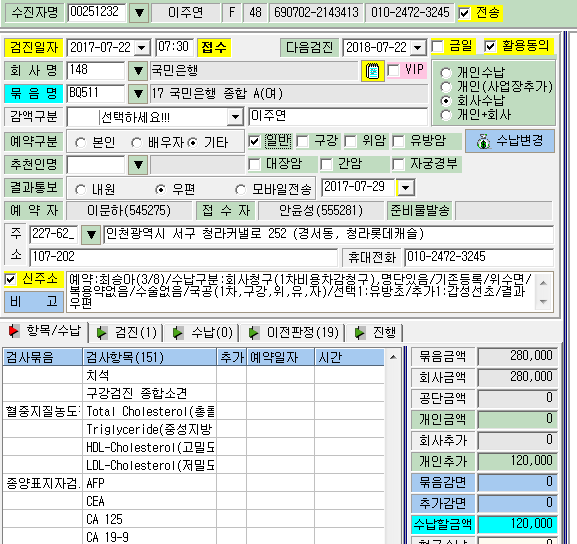Screen dimensions: 577x544
Task: Toggle the 활용동의 checkbox
Action: click(490, 46)
